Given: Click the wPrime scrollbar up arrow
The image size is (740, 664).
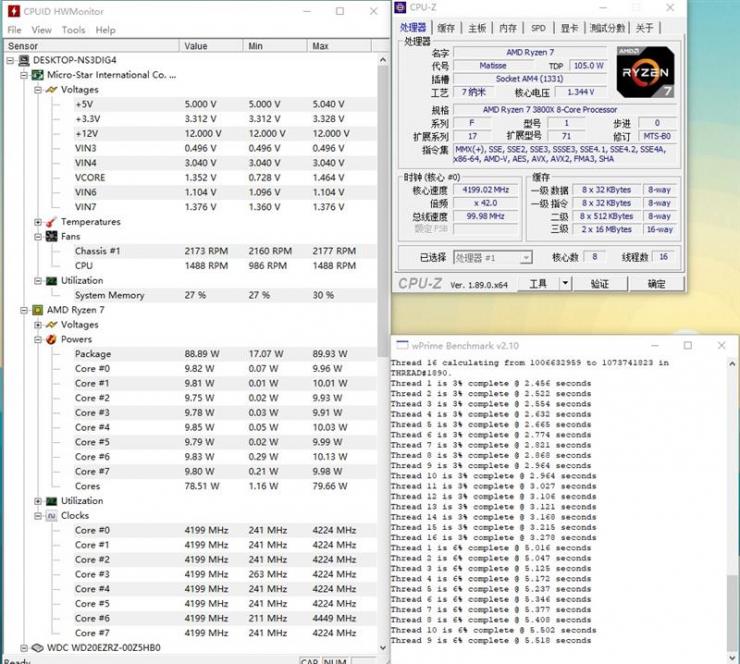Looking at the screenshot, I should [x=732, y=364].
